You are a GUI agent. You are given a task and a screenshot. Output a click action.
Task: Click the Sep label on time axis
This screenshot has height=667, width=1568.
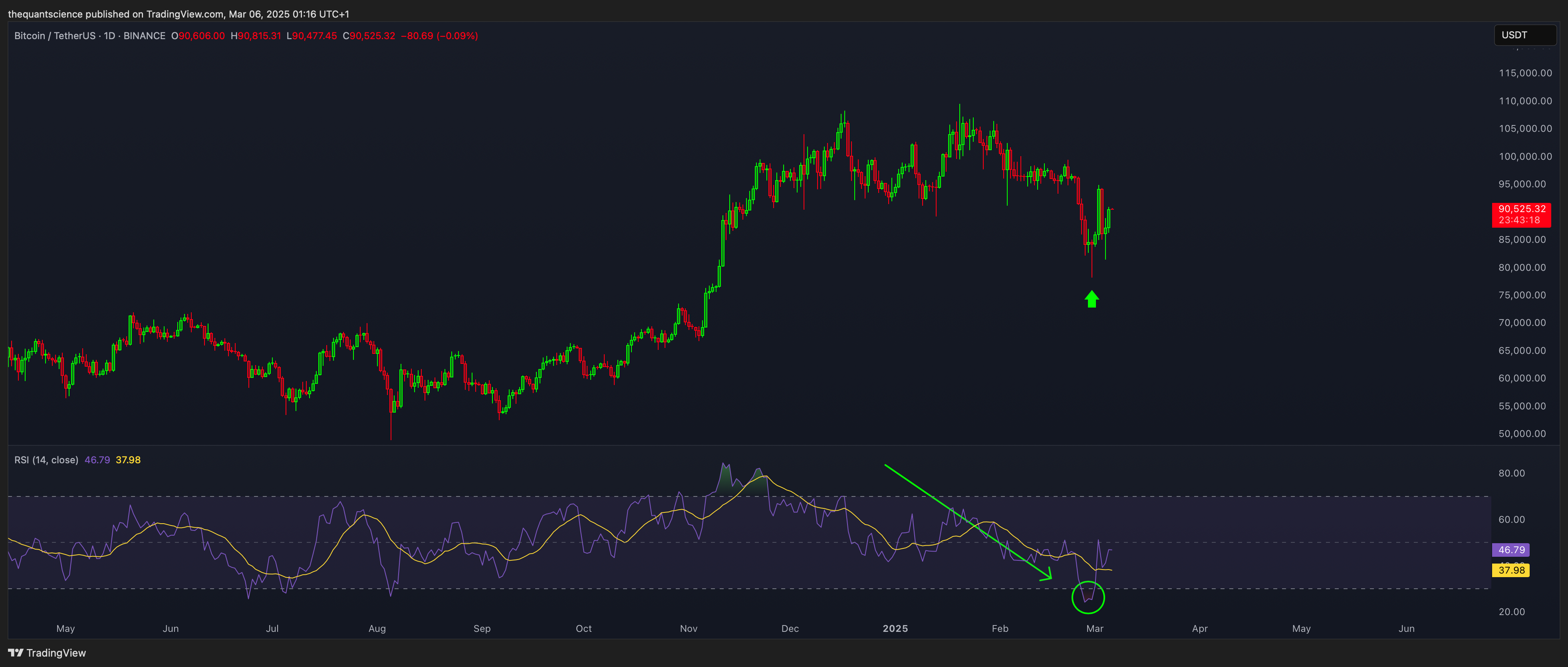(x=482, y=629)
